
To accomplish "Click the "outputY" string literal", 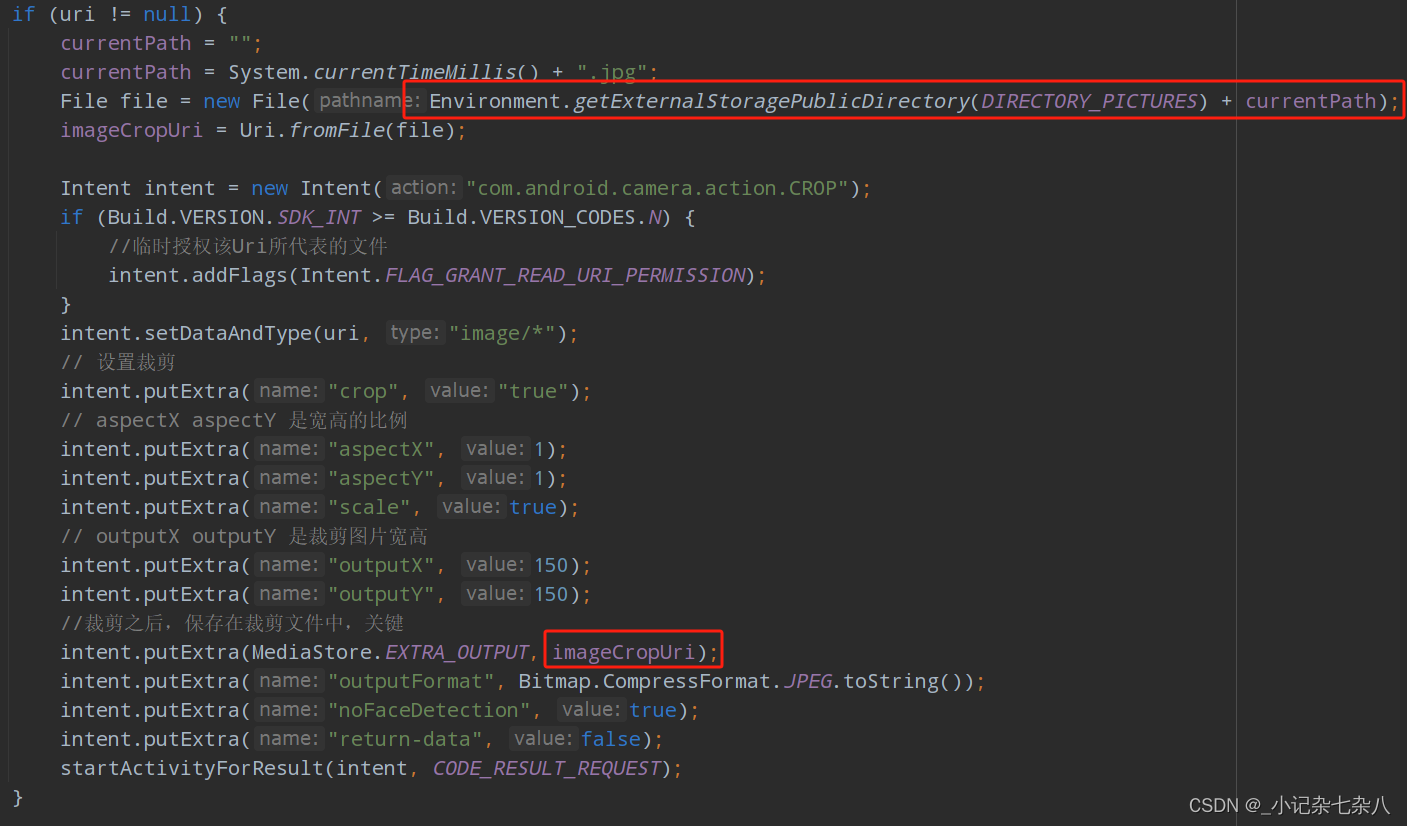I will pos(381,594).
